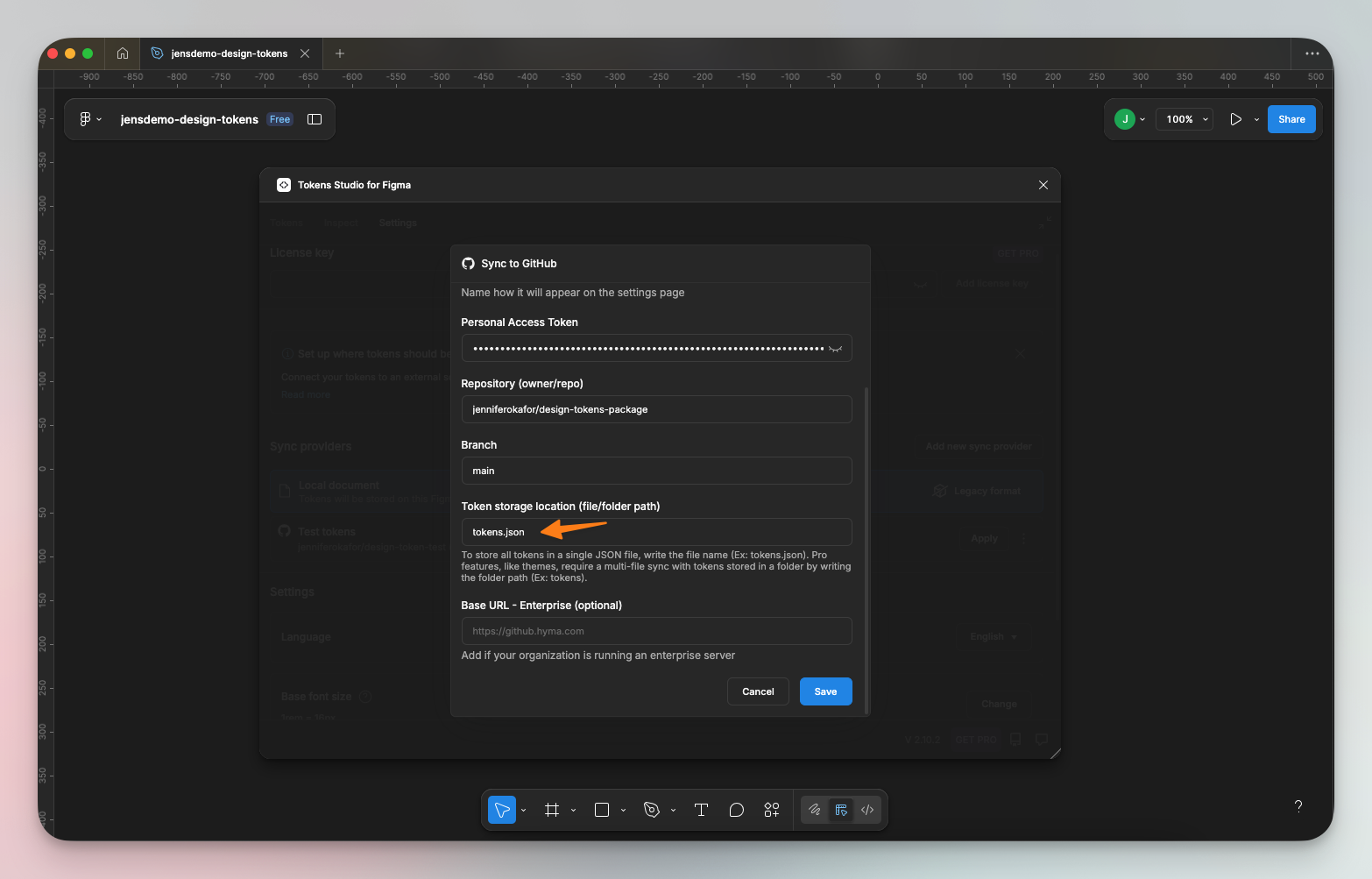This screenshot has width=1372, height=879.
Task: Click the Branch input containing main
Action: pos(657,471)
